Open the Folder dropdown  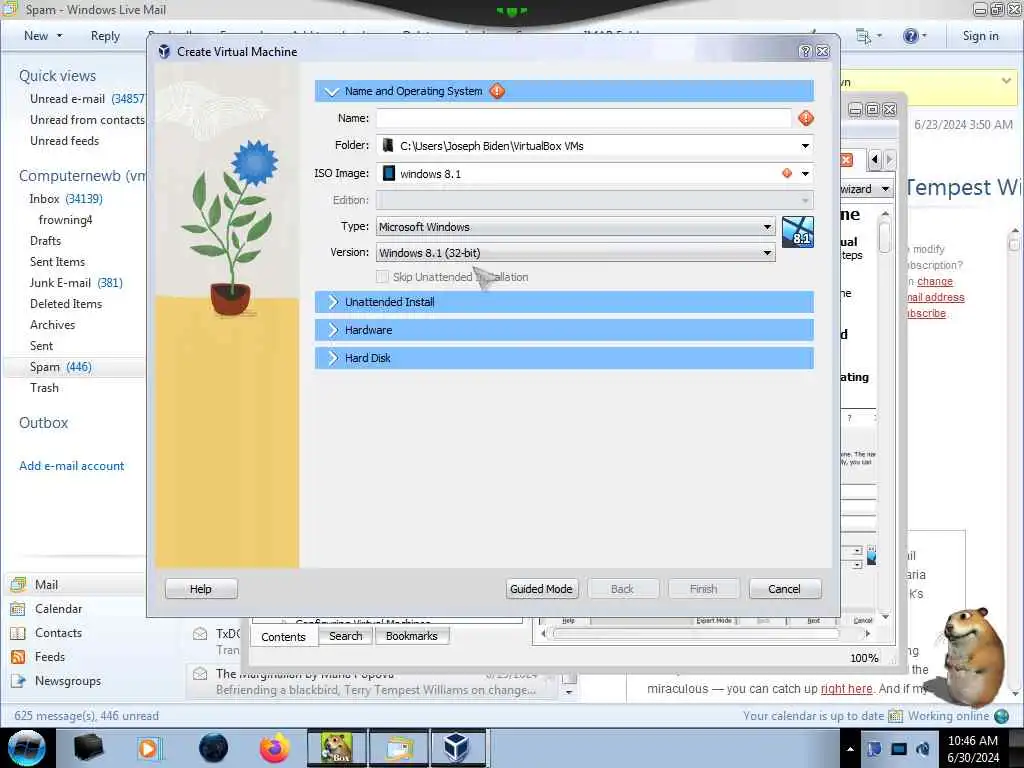click(805, 146)
